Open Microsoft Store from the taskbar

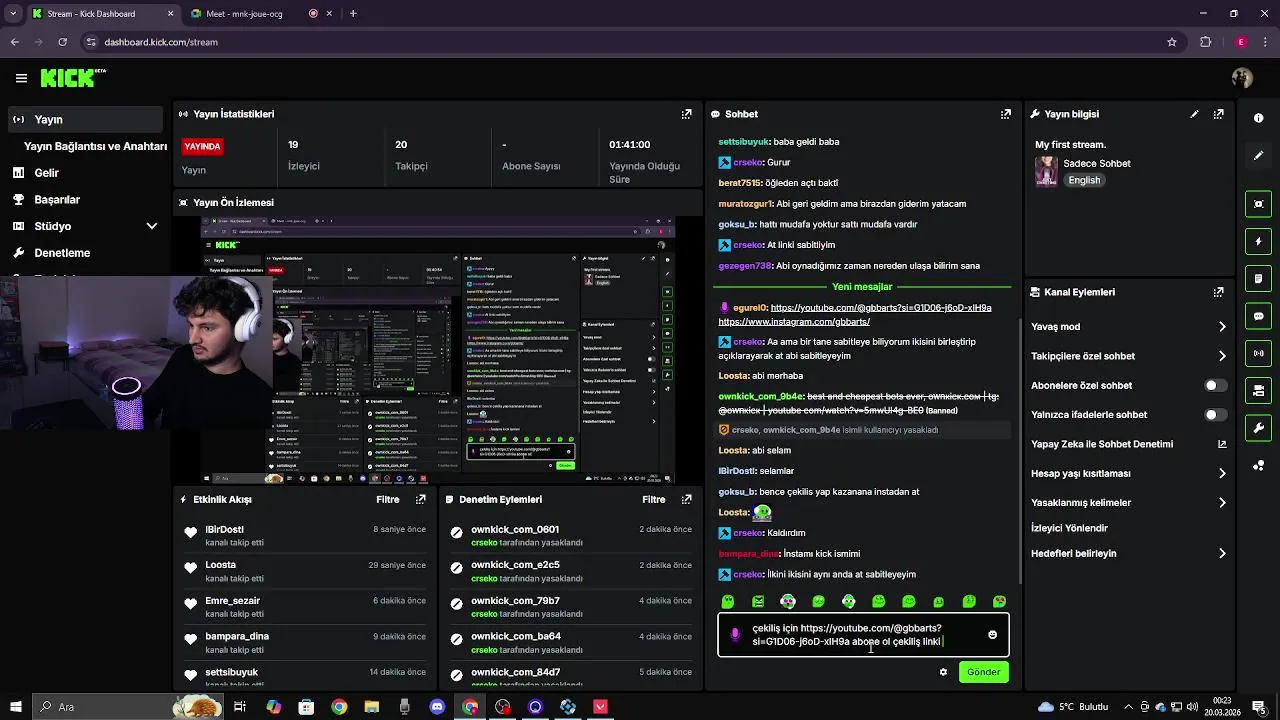click(x=306, y=707)
